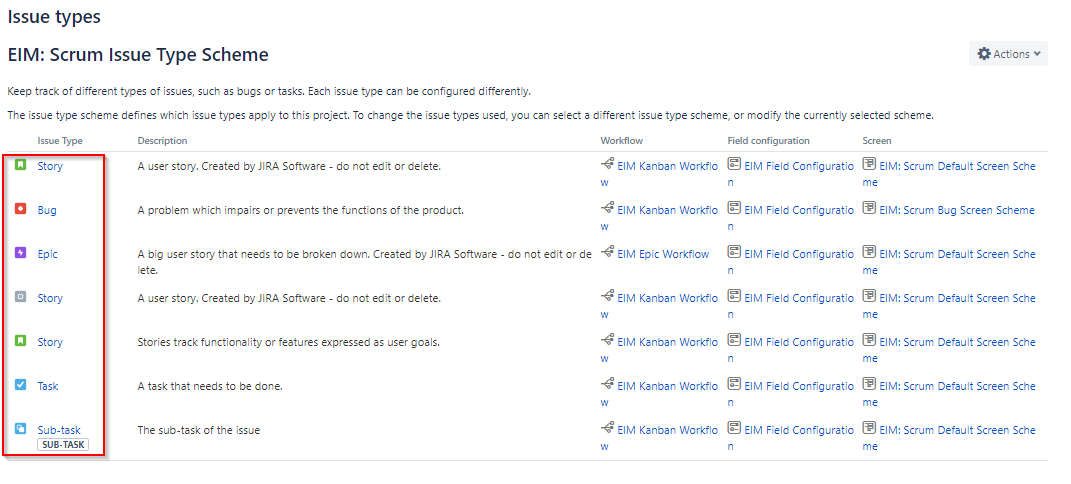Click the red Bug issue type icon
The height and width of the screenshot is (484, 1071).
pos(20,210)
